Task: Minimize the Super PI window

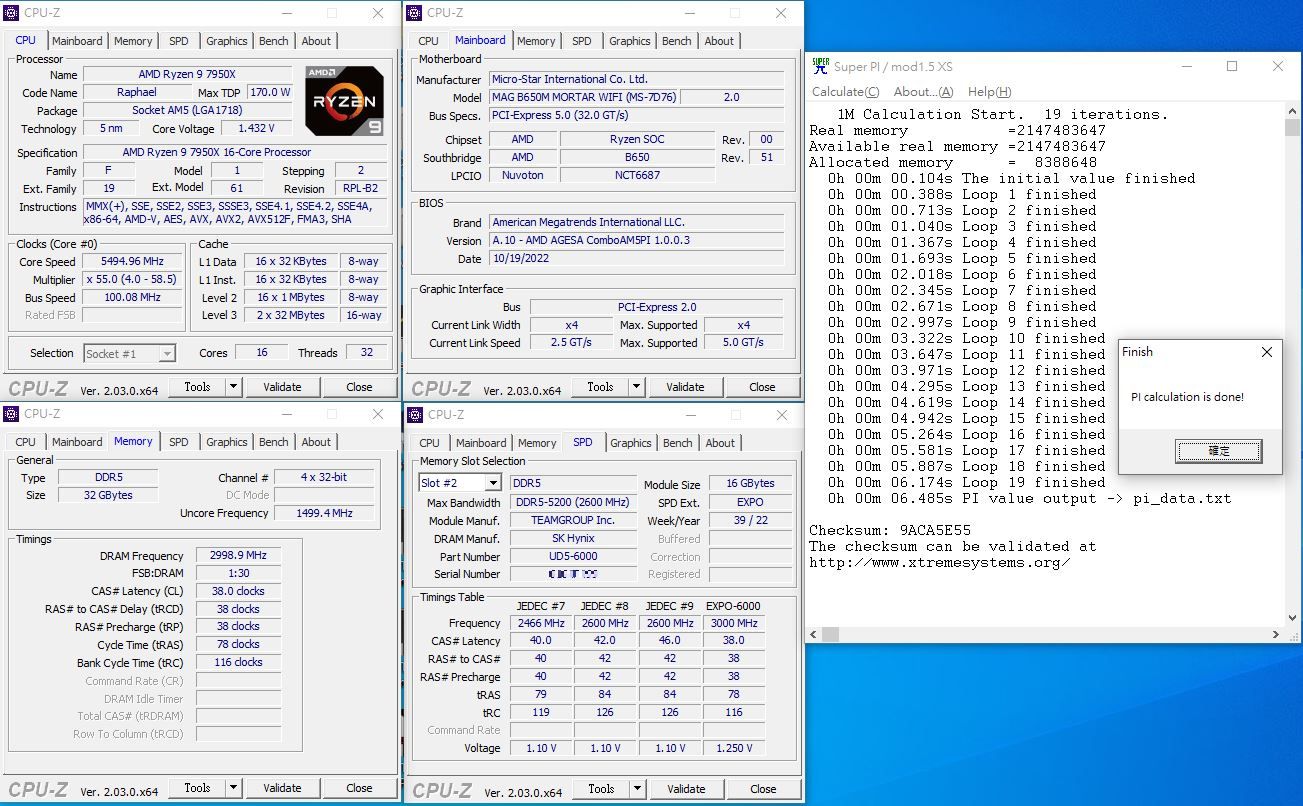Action: 1186,67
